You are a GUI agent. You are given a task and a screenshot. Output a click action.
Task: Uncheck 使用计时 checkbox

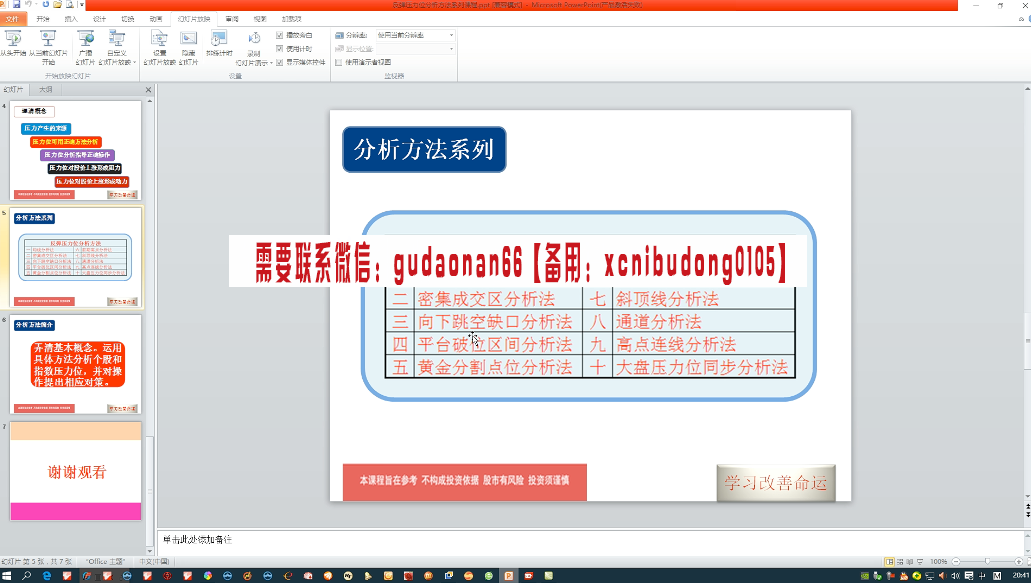click(280, 48)
